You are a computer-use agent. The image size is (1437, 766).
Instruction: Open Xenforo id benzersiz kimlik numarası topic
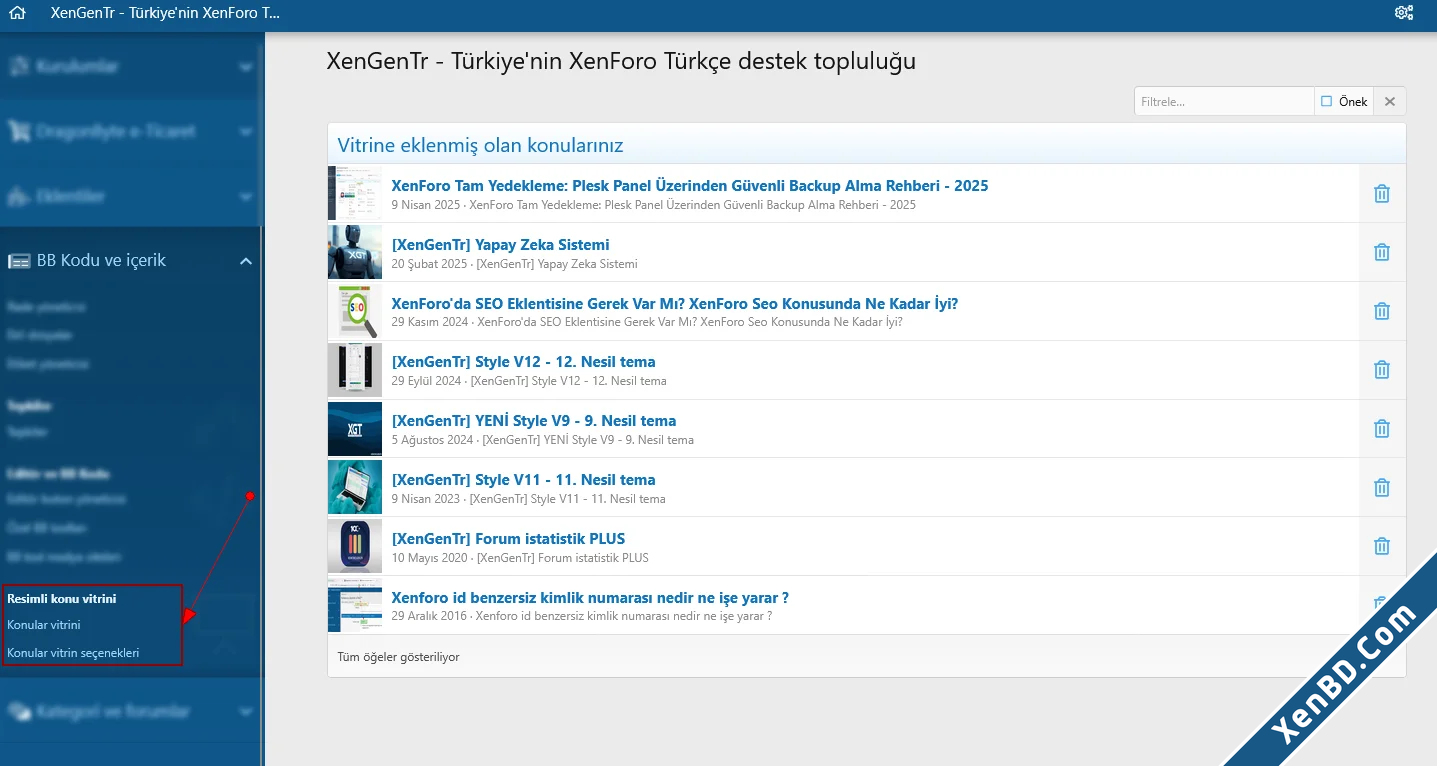[590, 598]
